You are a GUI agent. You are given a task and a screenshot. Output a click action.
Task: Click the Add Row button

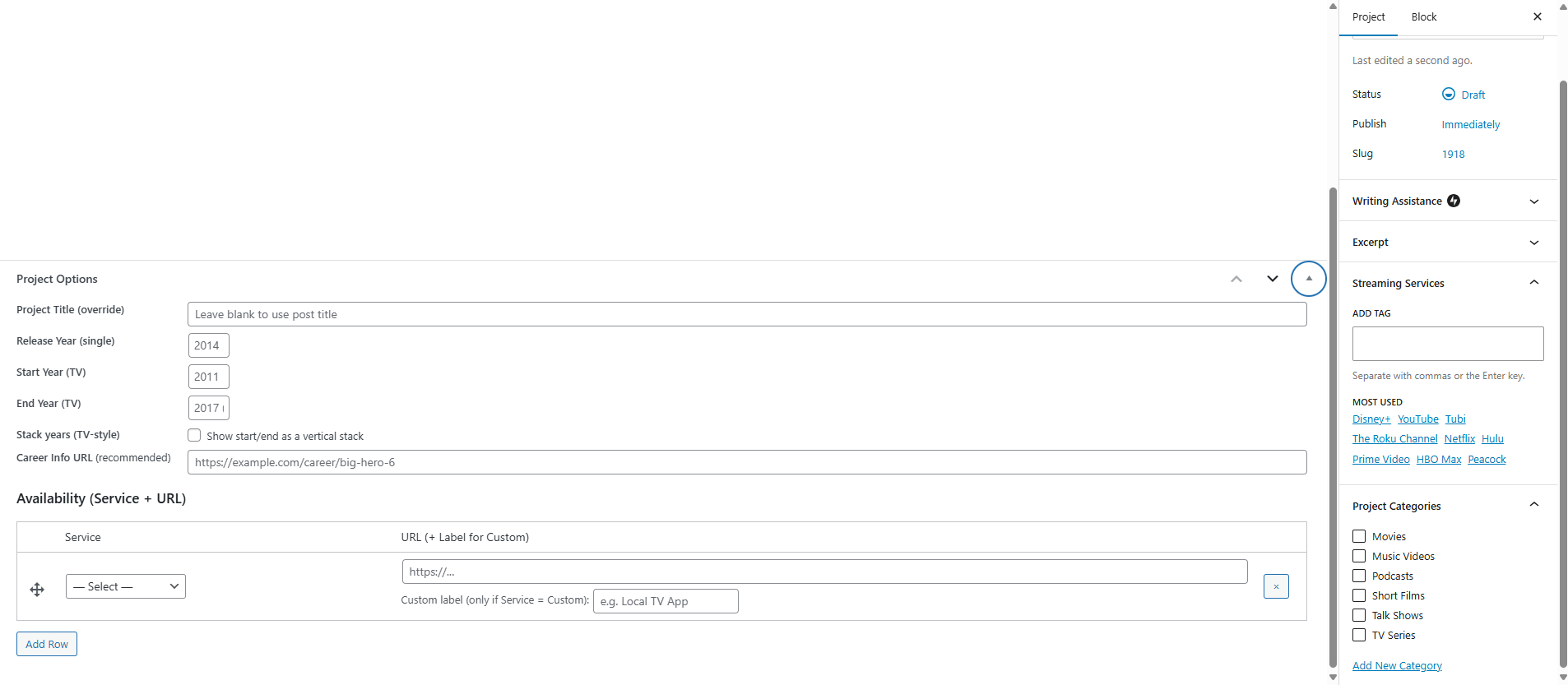coord(47,644)
